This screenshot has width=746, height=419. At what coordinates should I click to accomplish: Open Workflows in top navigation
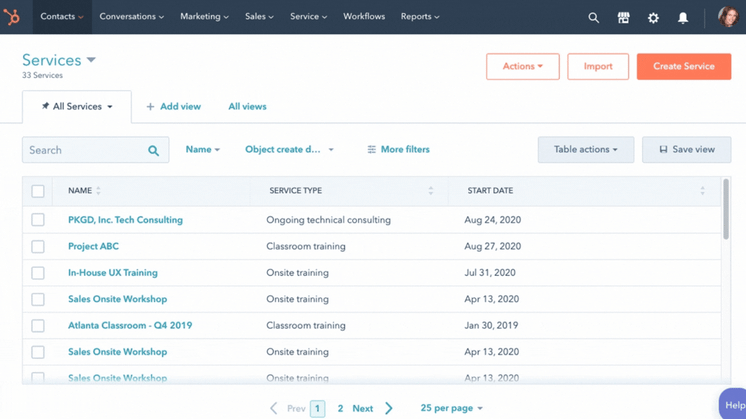click(364, 17)
